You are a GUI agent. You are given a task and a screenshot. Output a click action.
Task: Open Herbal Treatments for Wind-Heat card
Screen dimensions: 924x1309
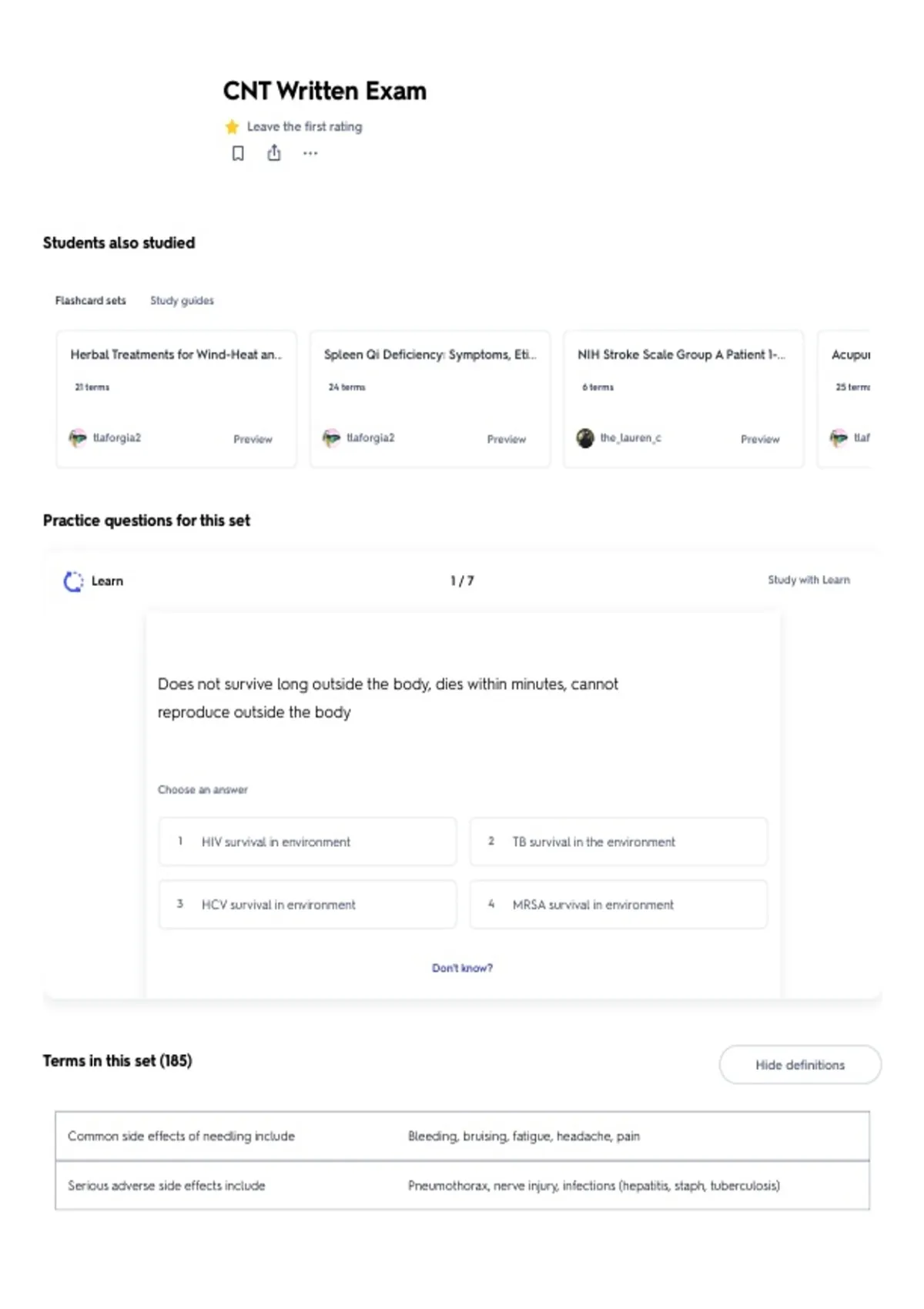pyautogui.click(x=176, y=399)
